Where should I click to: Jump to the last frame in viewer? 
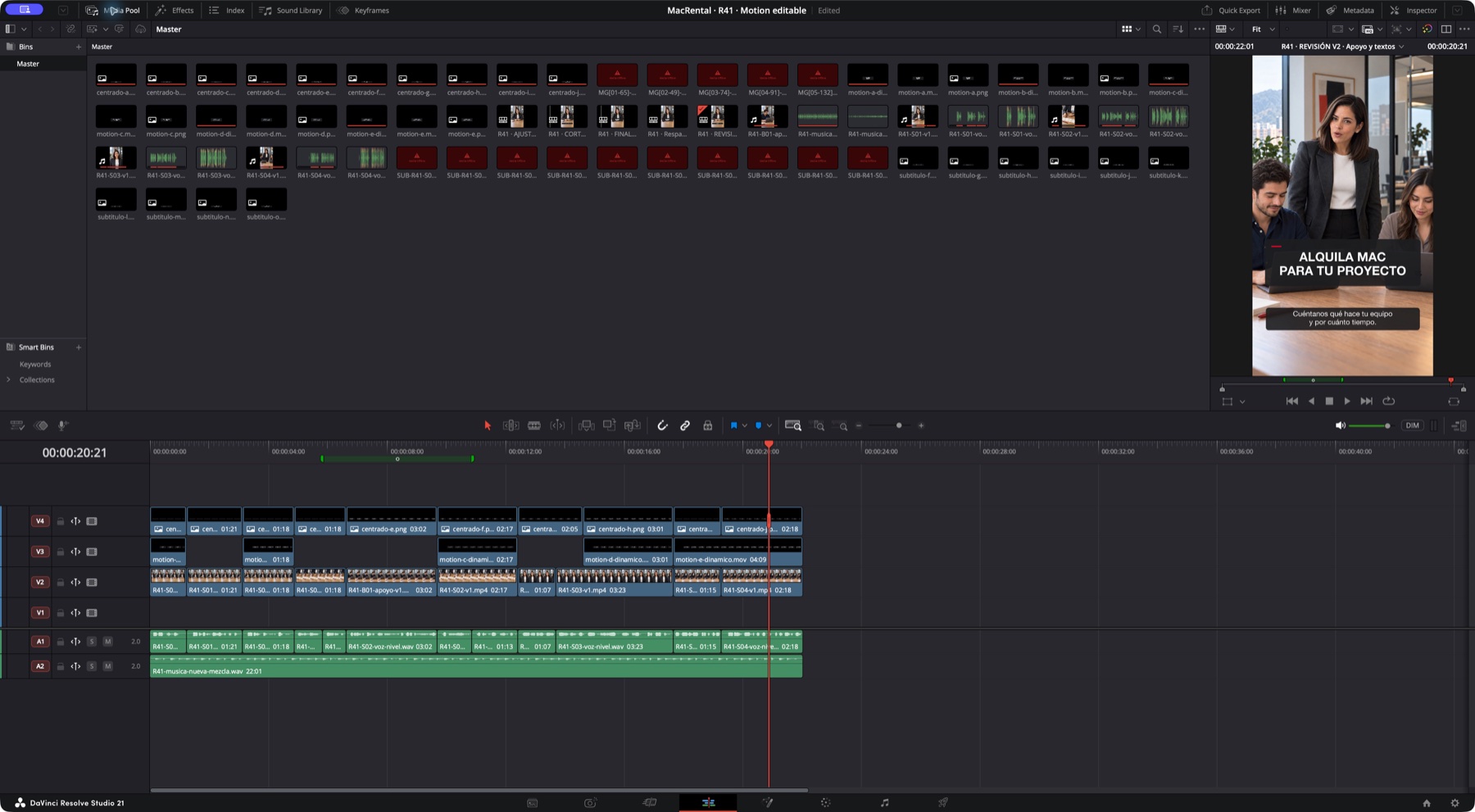1366,401
